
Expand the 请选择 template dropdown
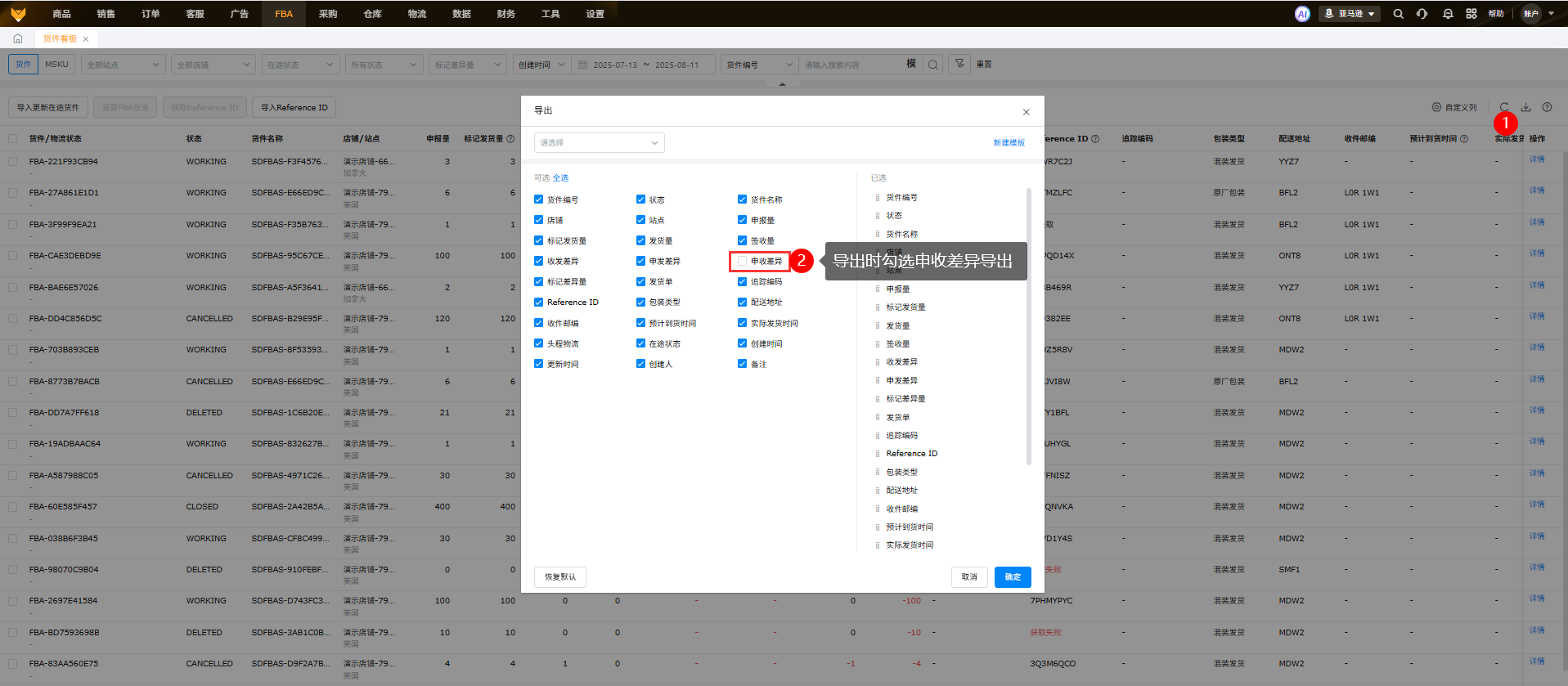[x=599, y=143]
